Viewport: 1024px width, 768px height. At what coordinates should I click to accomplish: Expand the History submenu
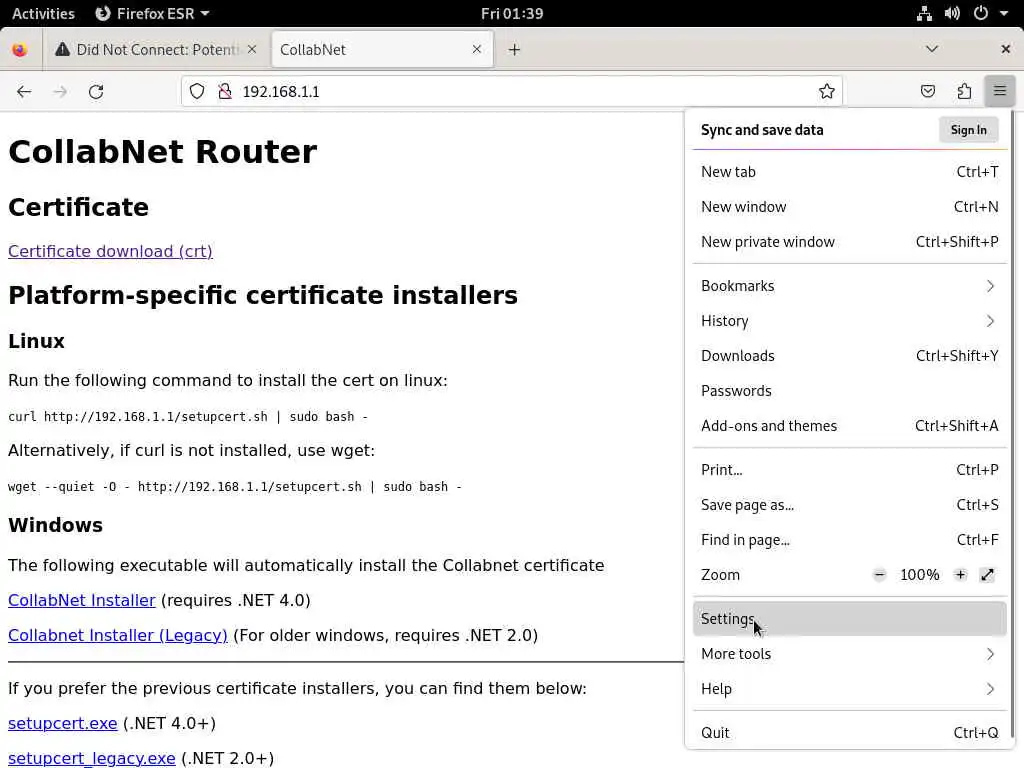[x=849, y=321]
